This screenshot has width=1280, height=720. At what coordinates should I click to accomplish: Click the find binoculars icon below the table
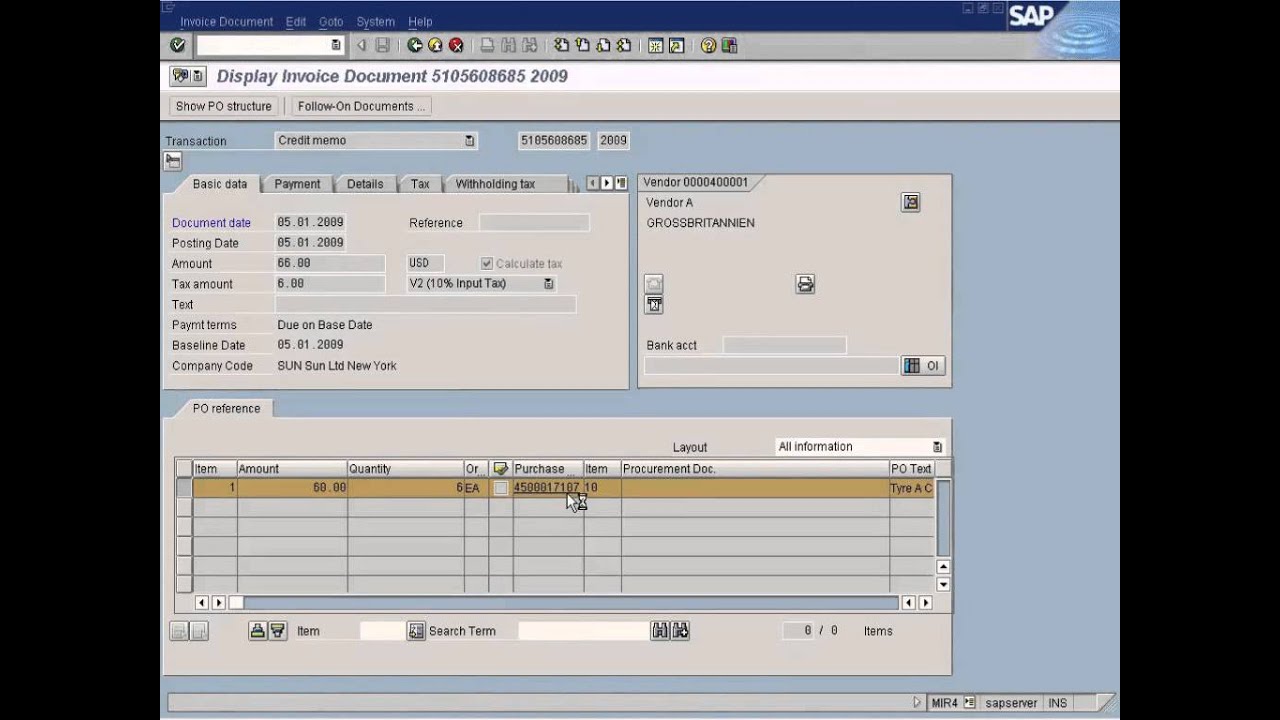tap(660, 631)
